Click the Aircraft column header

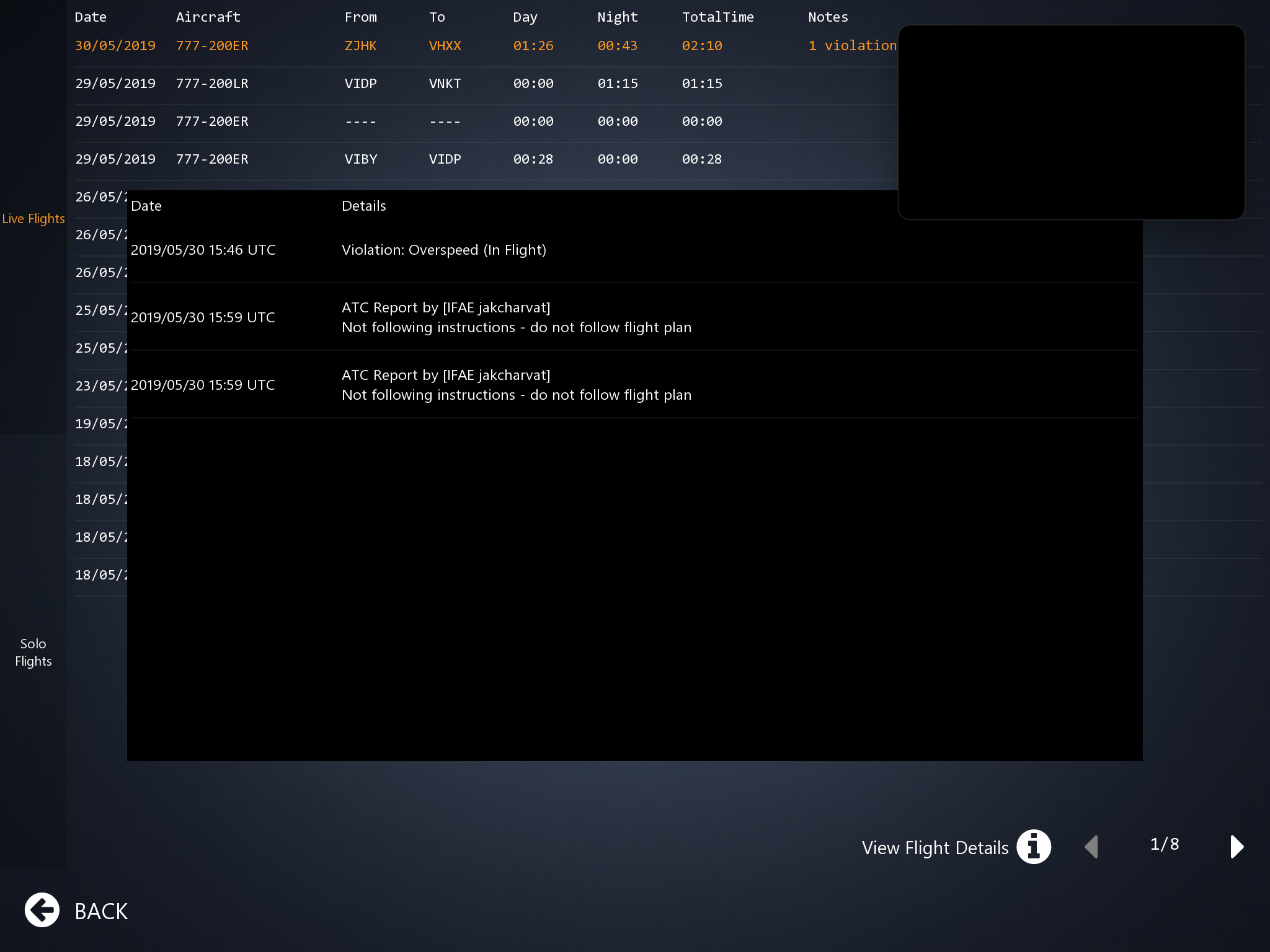pos(208,17)
